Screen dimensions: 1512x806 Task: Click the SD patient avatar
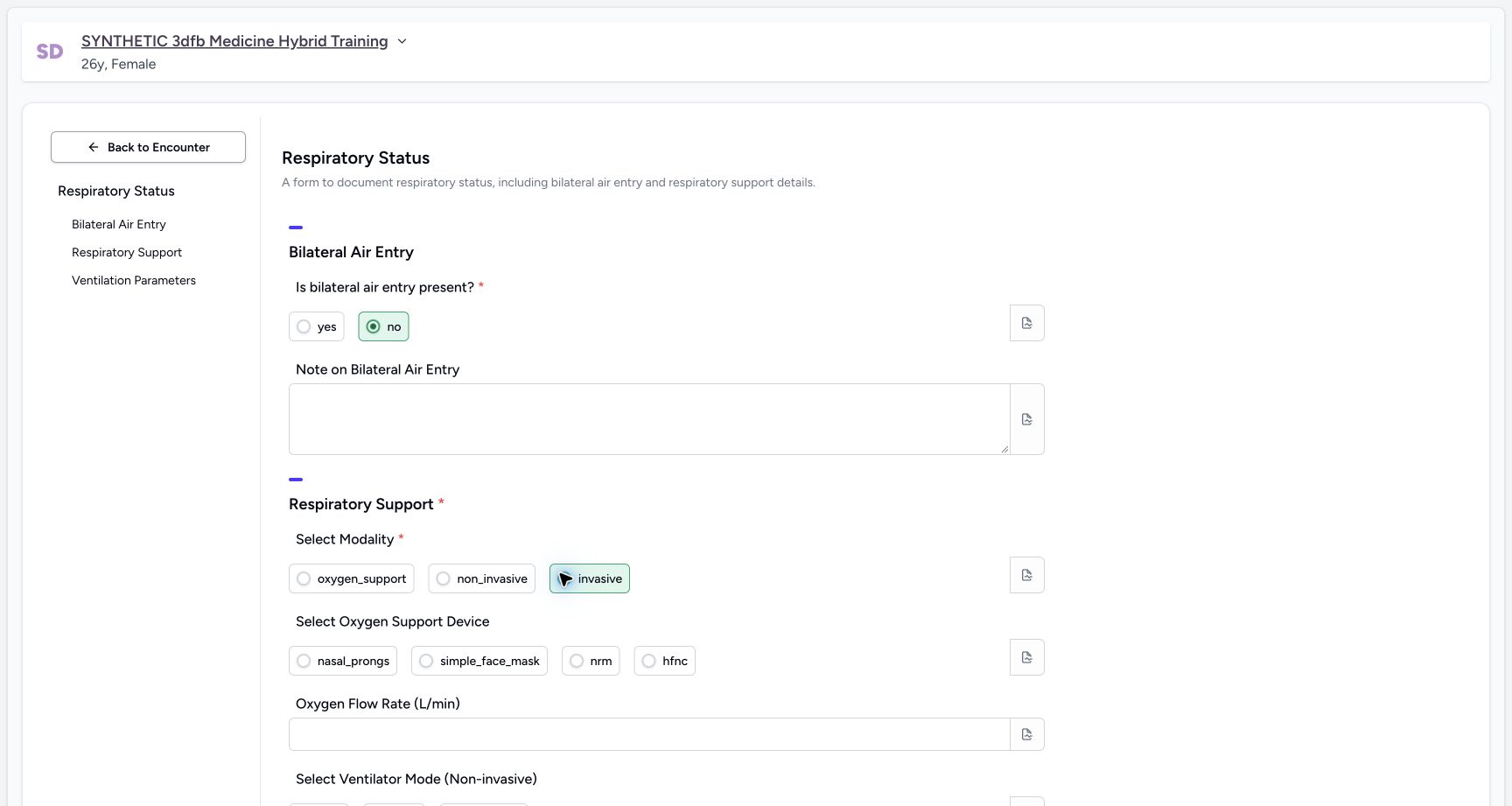(x=50, y=52)
